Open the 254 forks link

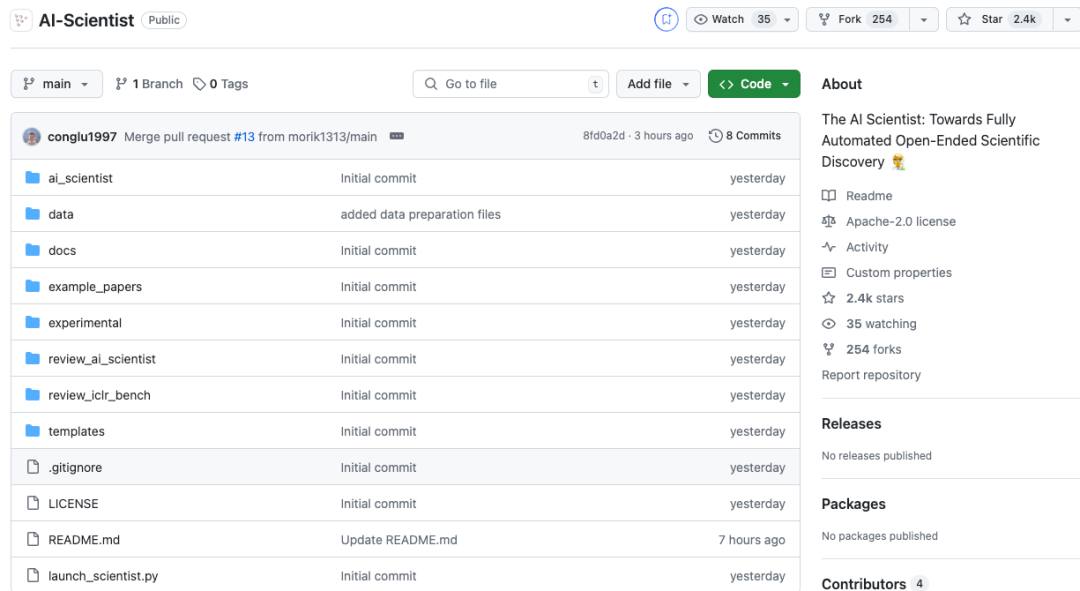point(873,349)
